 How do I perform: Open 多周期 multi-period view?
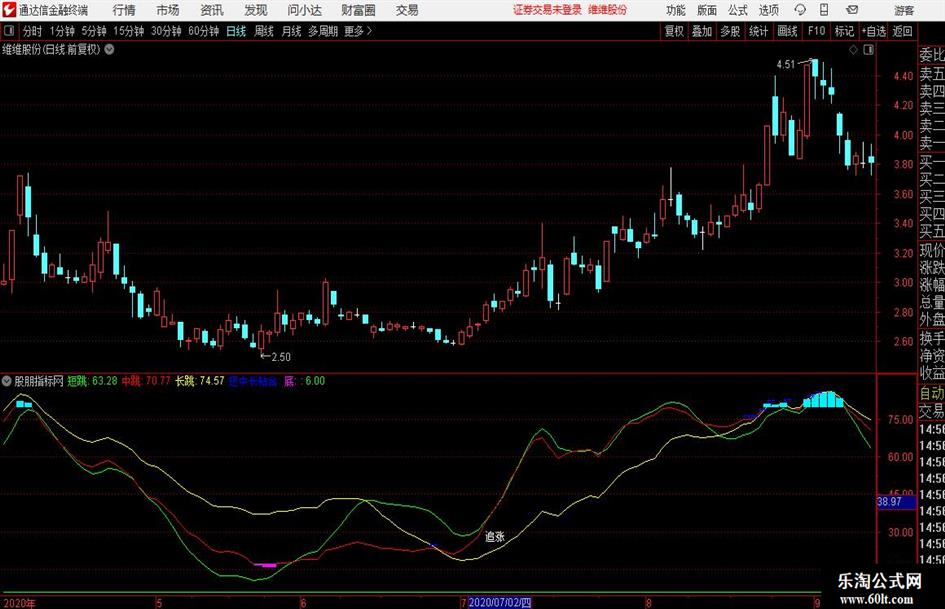[x=323, y=31]
